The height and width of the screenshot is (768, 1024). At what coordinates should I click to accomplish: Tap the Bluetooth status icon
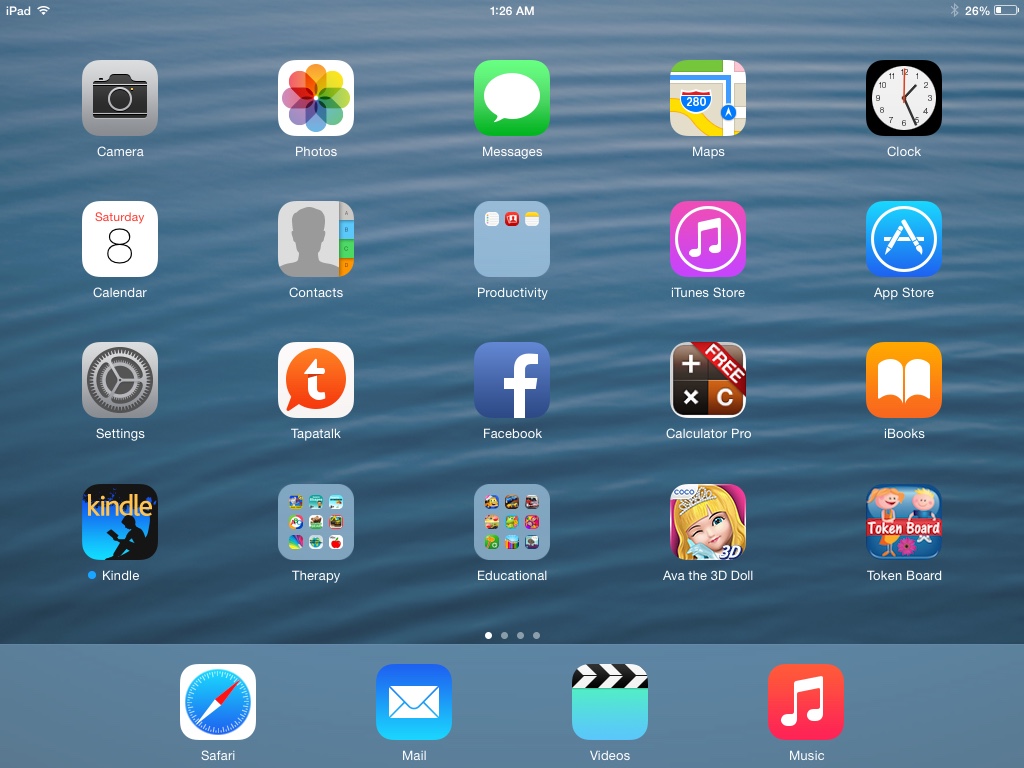(954, 10)
